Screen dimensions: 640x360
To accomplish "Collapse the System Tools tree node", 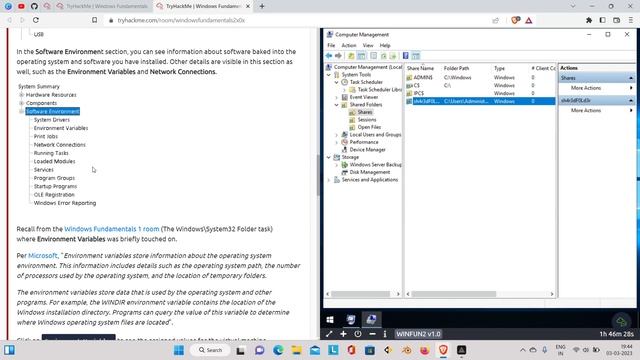I will point(329,75).
